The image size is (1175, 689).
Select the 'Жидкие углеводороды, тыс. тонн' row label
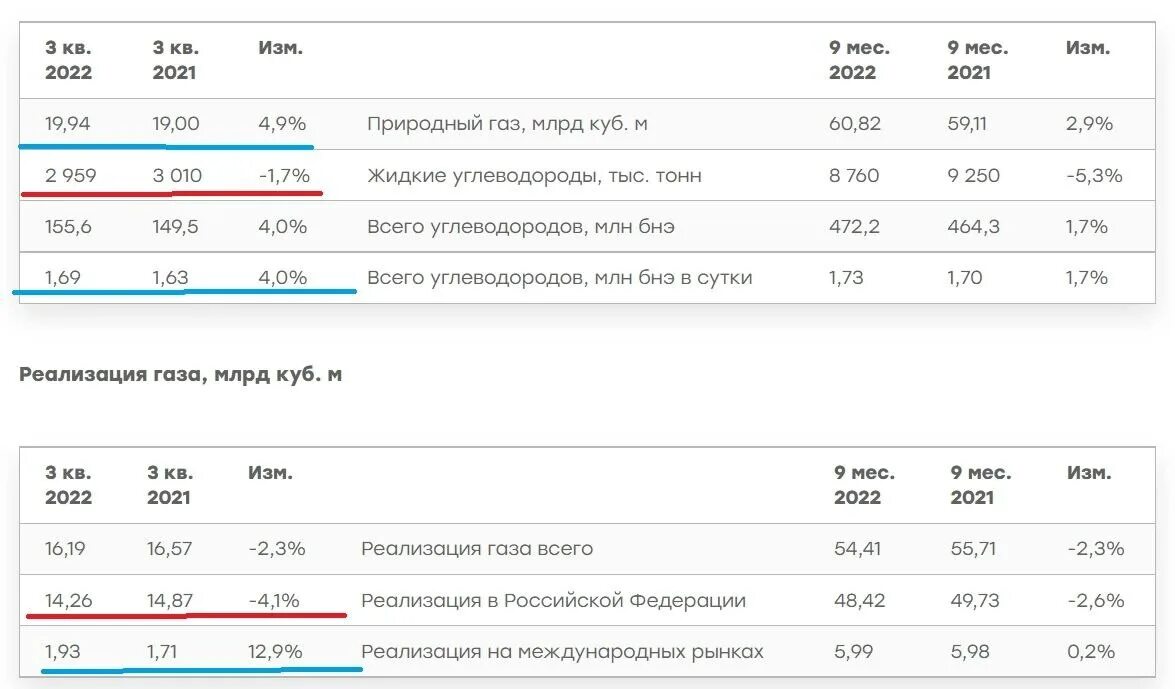tap(534, 176)
